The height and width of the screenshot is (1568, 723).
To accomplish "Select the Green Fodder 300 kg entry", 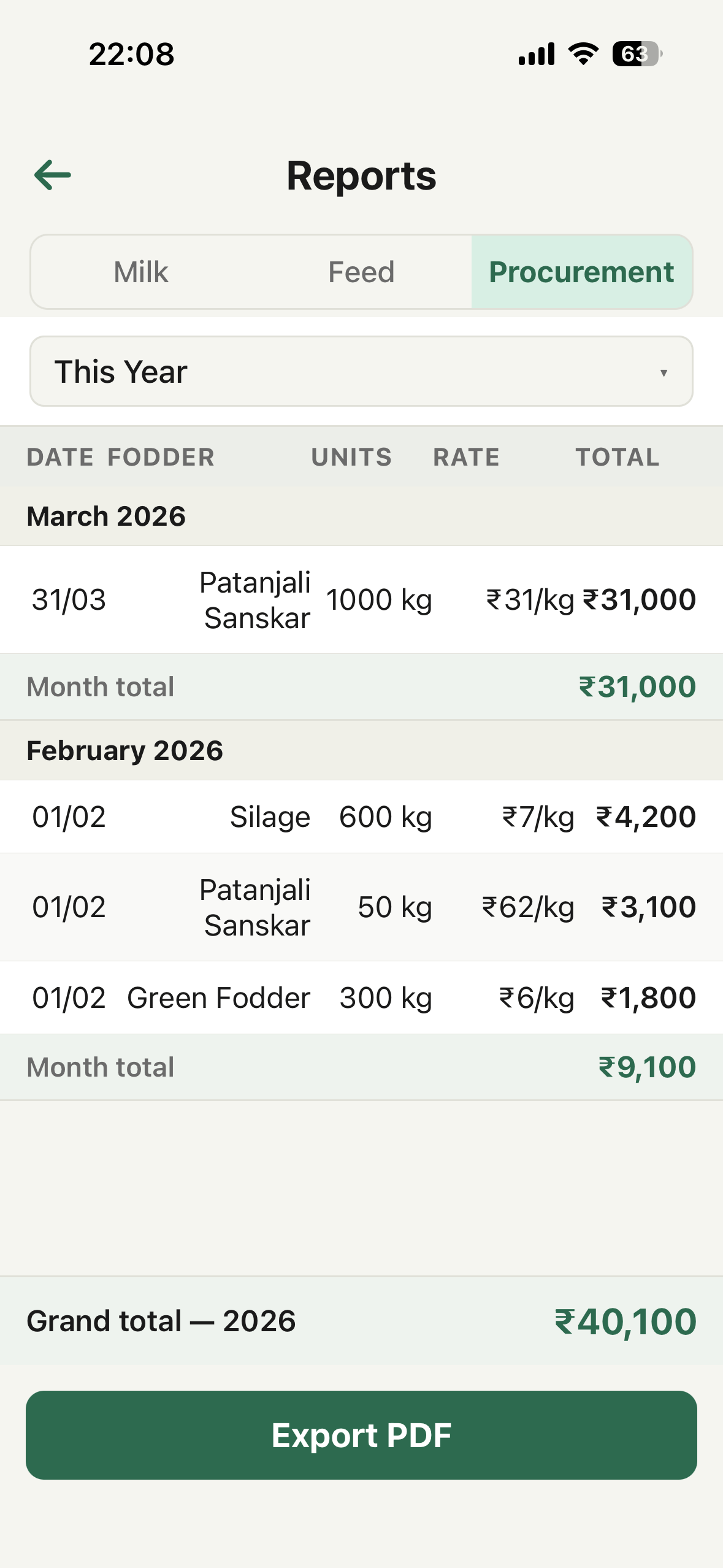I will tap(361, 997).
